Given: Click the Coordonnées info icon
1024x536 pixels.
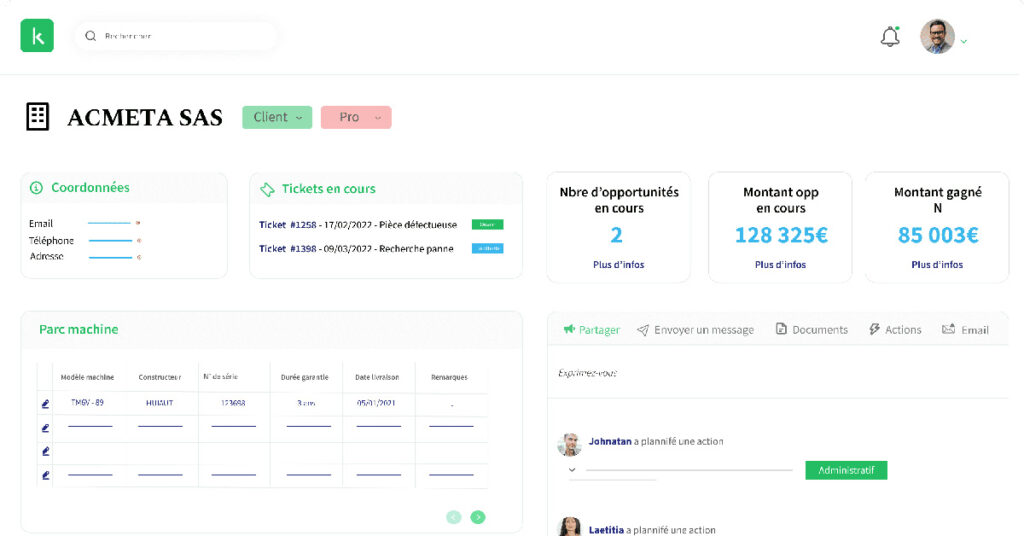Looking at the screenshot, I should [x=36, y=188].
